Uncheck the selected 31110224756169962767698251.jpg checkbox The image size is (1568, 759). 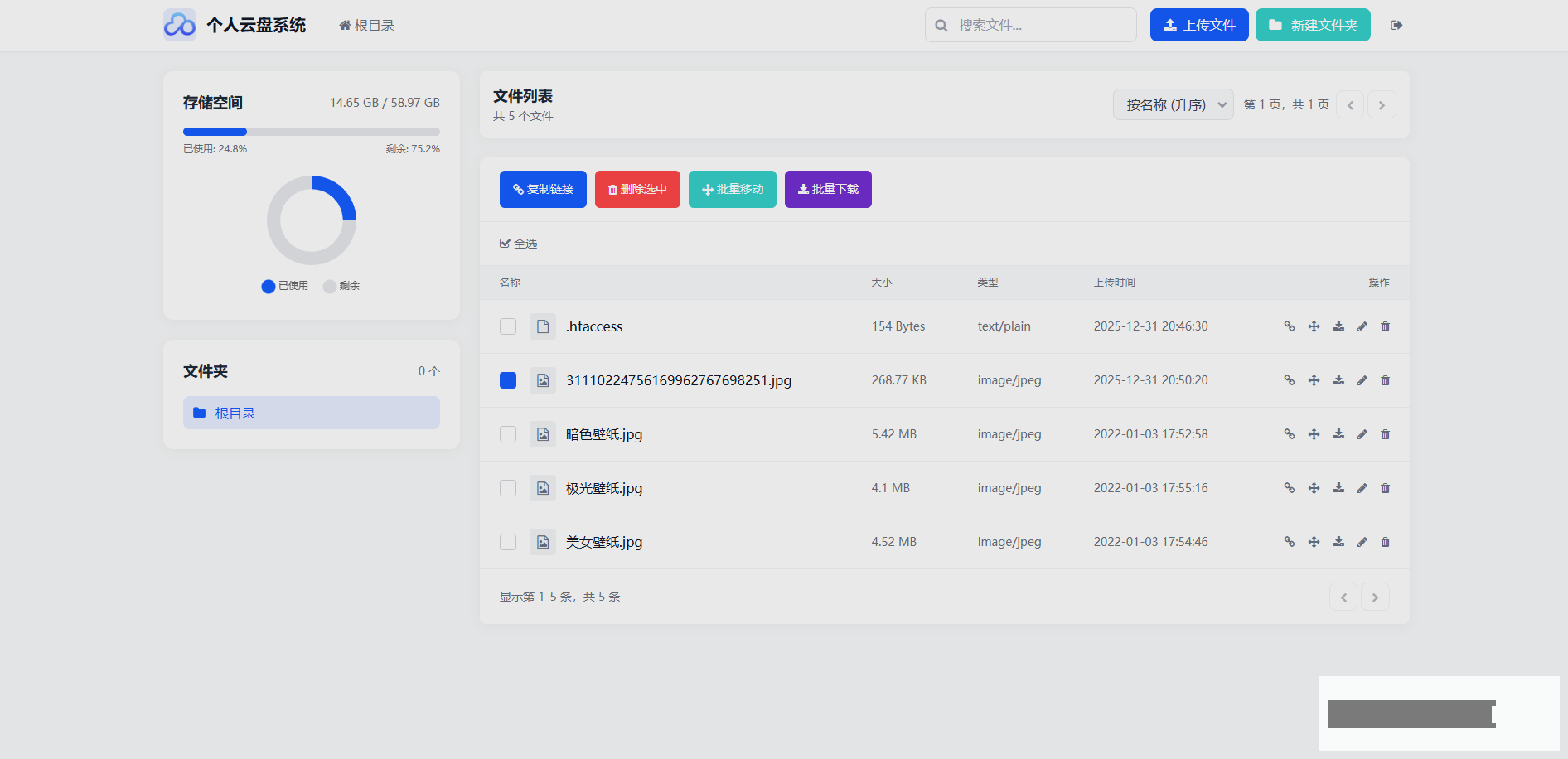[508, 380]
